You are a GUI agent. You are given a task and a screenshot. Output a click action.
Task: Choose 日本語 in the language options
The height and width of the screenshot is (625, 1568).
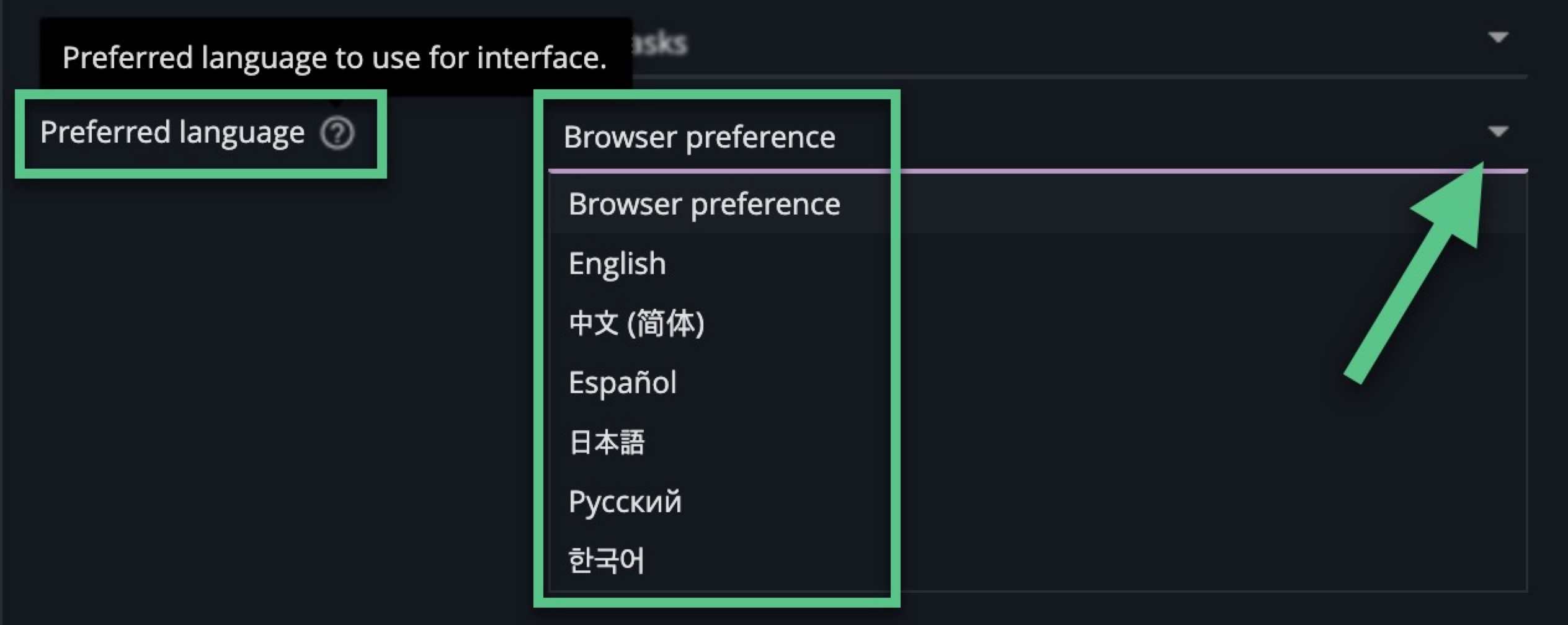pos(607,442)
